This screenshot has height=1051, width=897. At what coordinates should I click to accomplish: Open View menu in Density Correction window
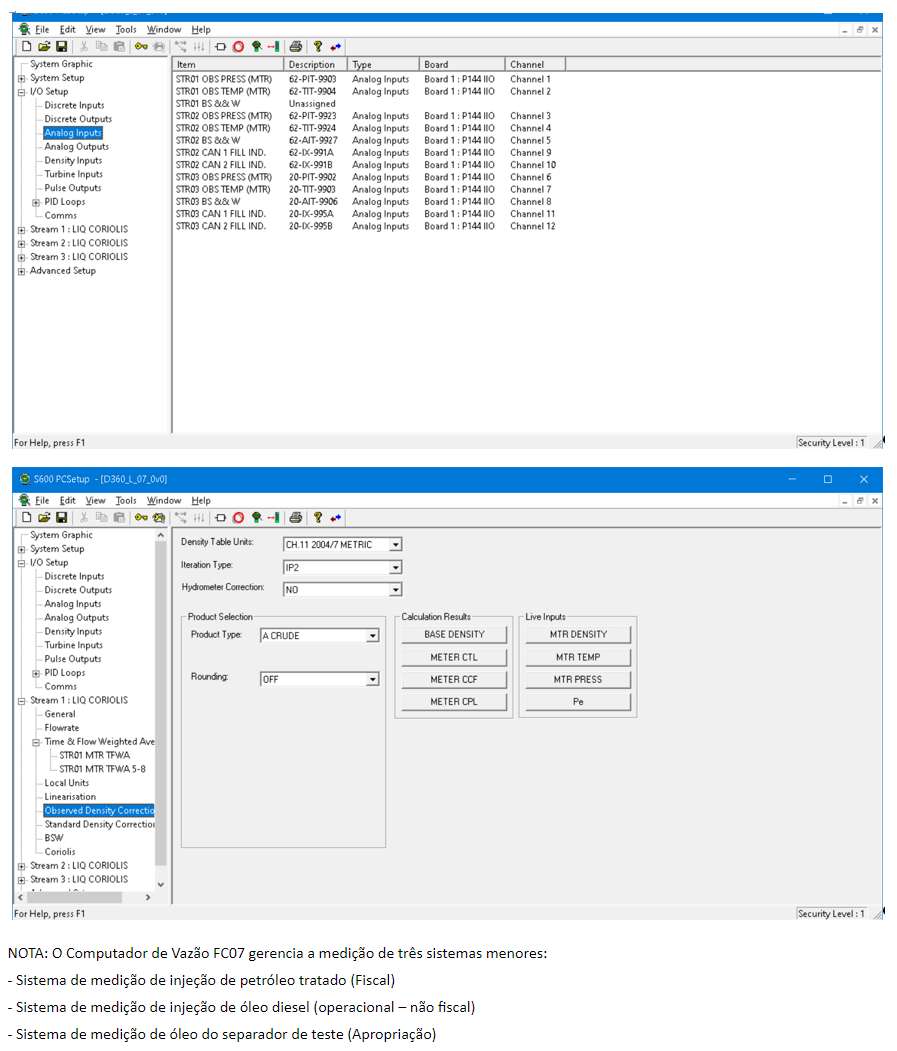[x=95, y=501]
